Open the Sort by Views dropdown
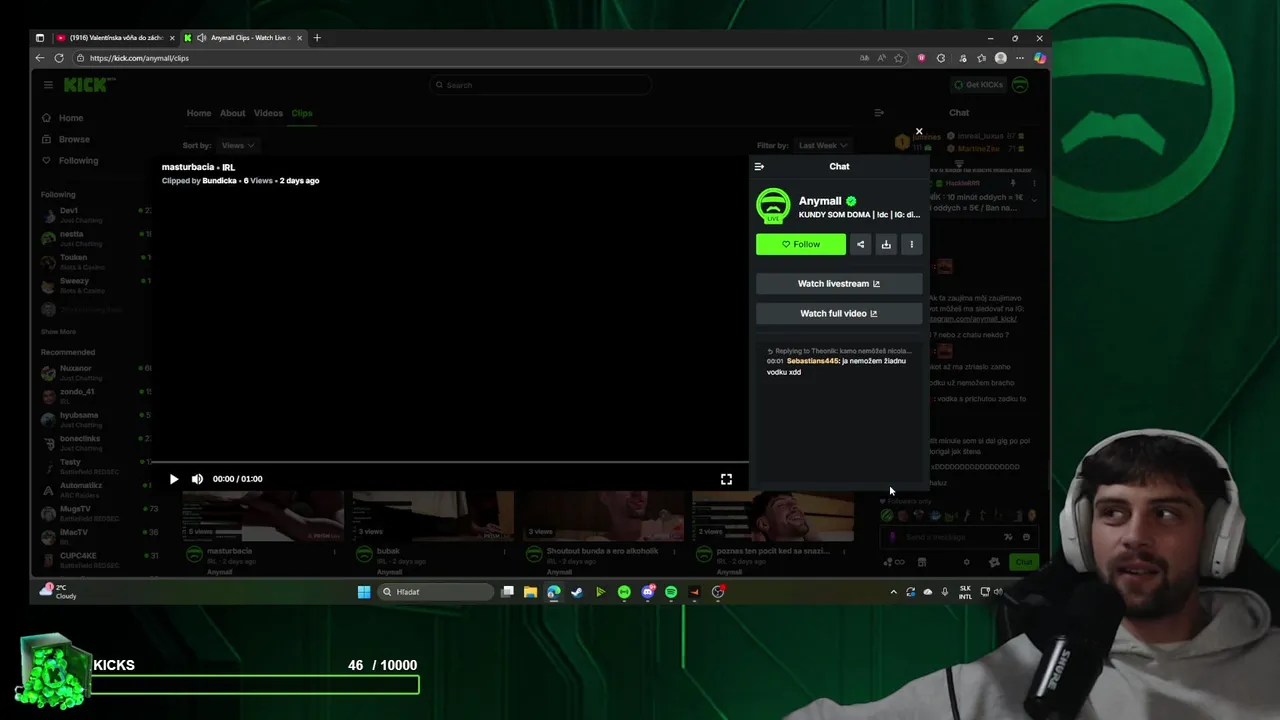This screenshot has width=1280, height=720. pos(237,146)
